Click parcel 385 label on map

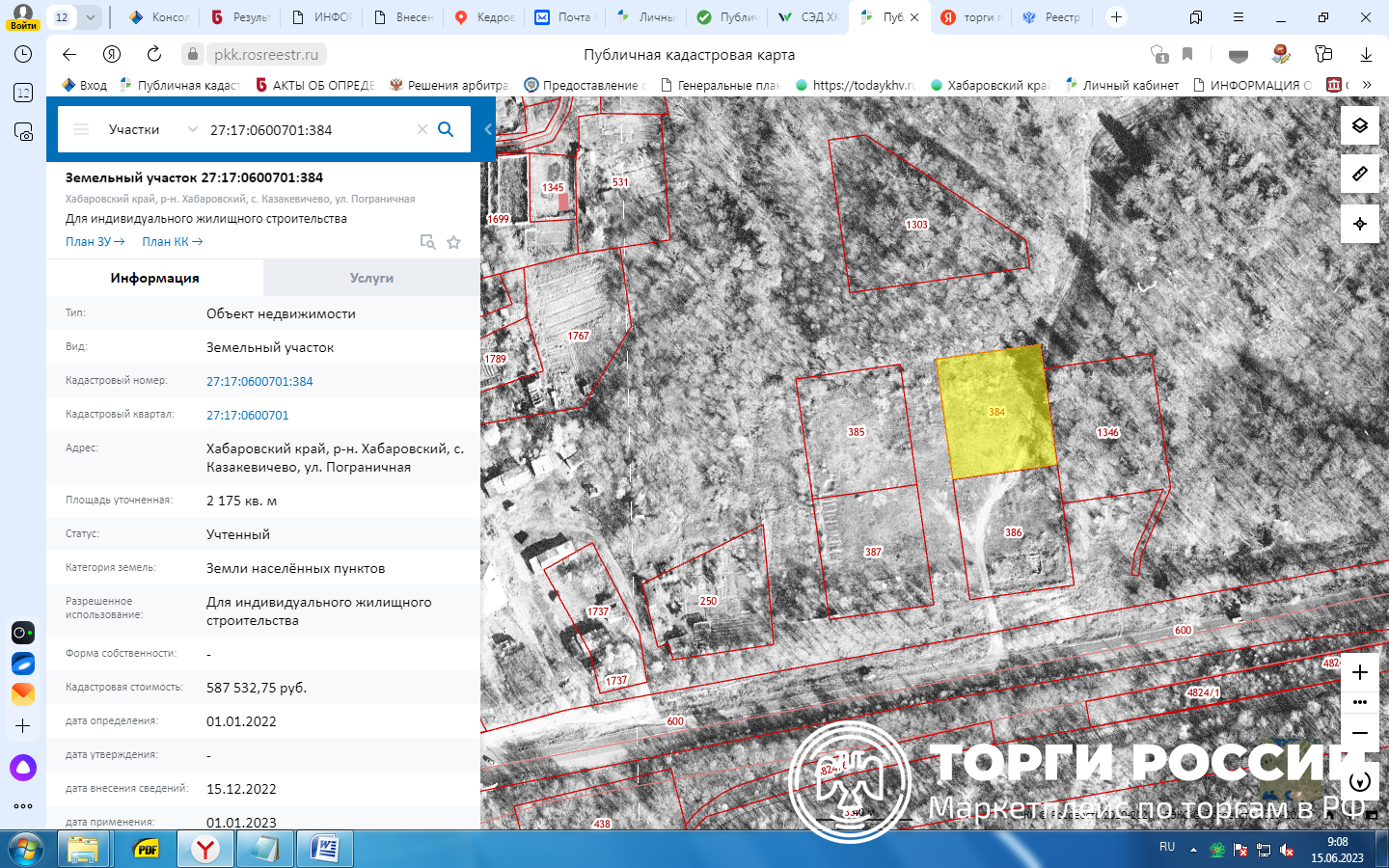pos(857,432)
